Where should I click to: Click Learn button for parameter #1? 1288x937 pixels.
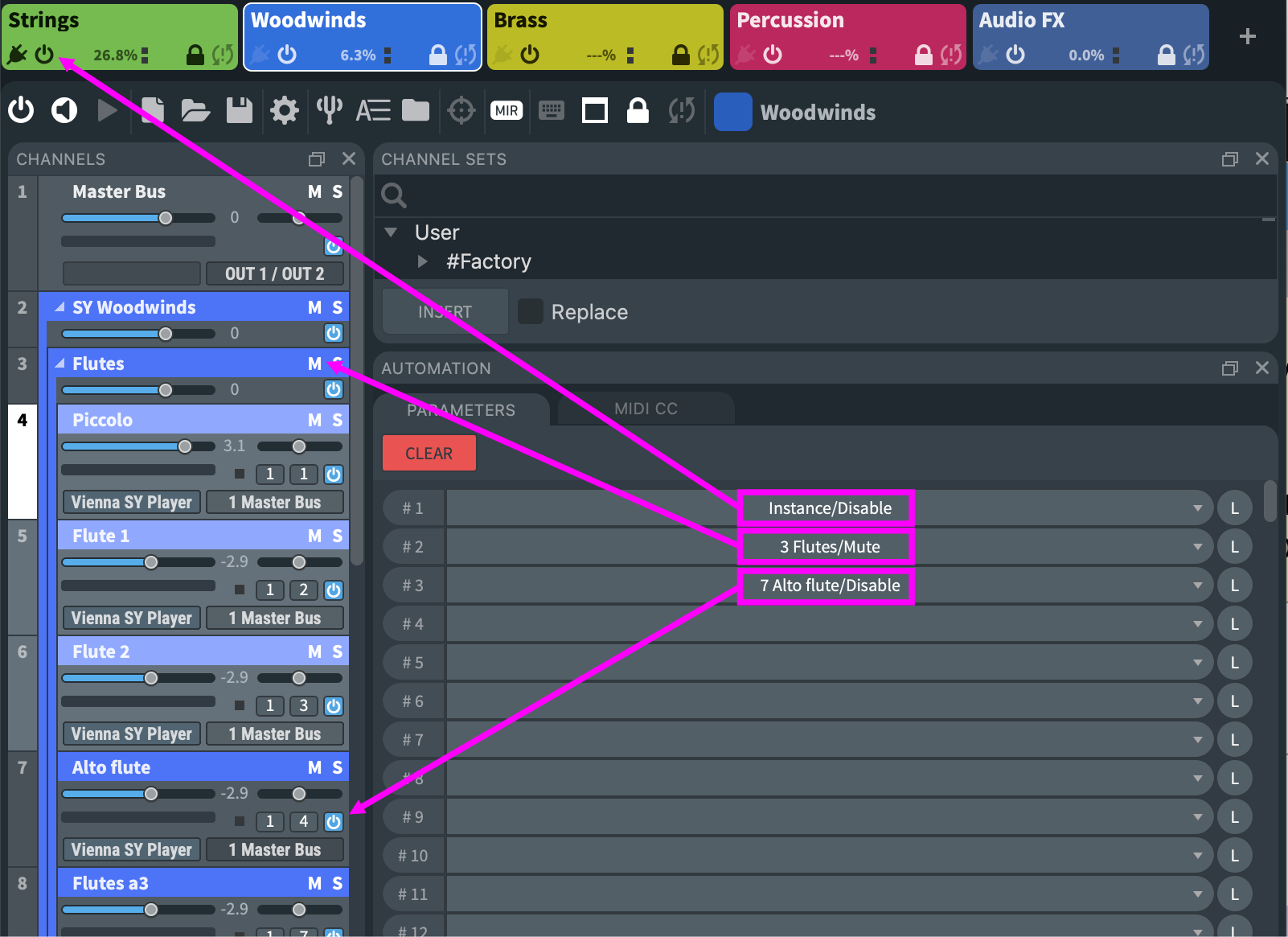point(1234,508)
